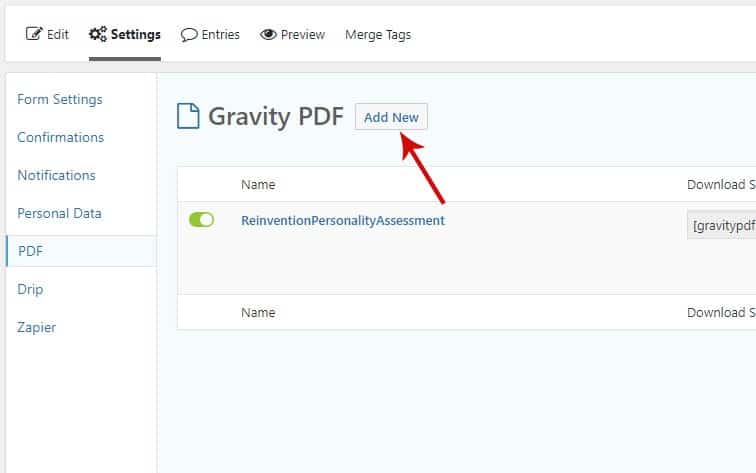Navigate to Notifications settings
Screen dimensions: 756x473
click(56, 175)
